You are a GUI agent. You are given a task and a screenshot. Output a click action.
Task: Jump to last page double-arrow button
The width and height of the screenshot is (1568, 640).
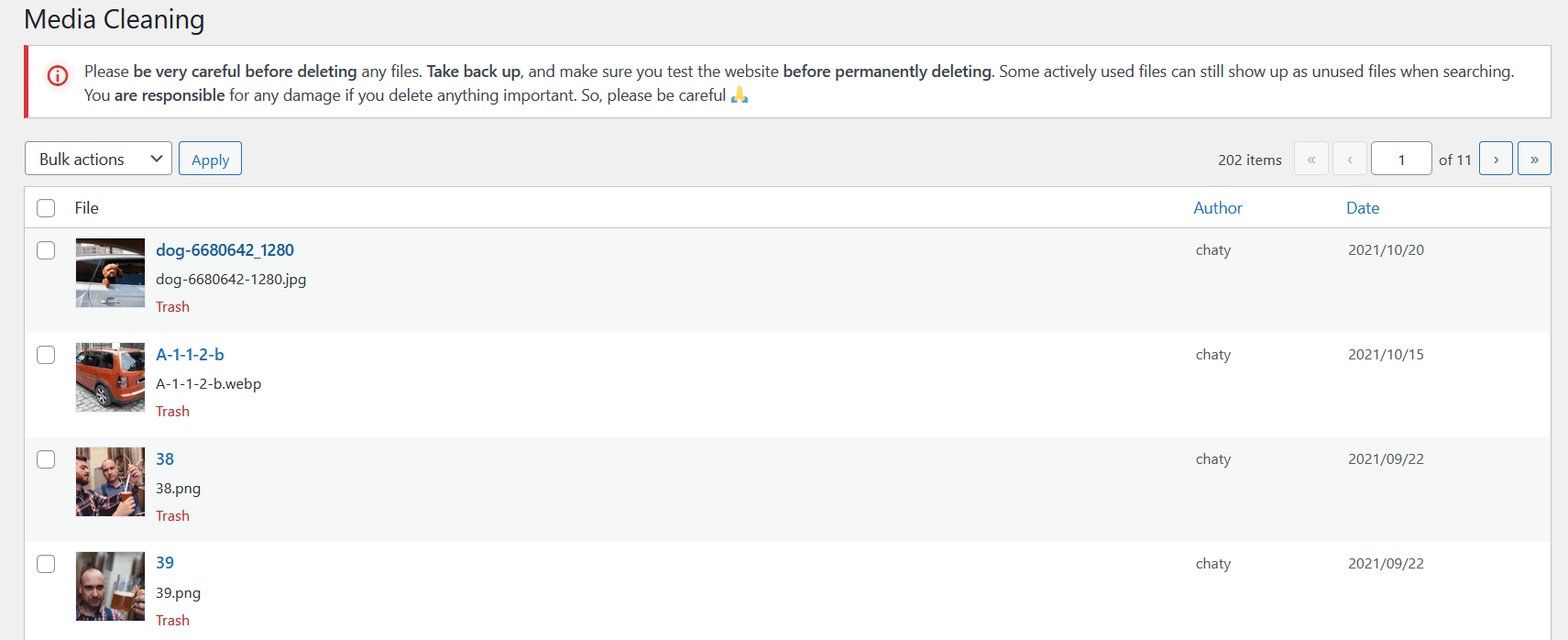click(1534, 159)
